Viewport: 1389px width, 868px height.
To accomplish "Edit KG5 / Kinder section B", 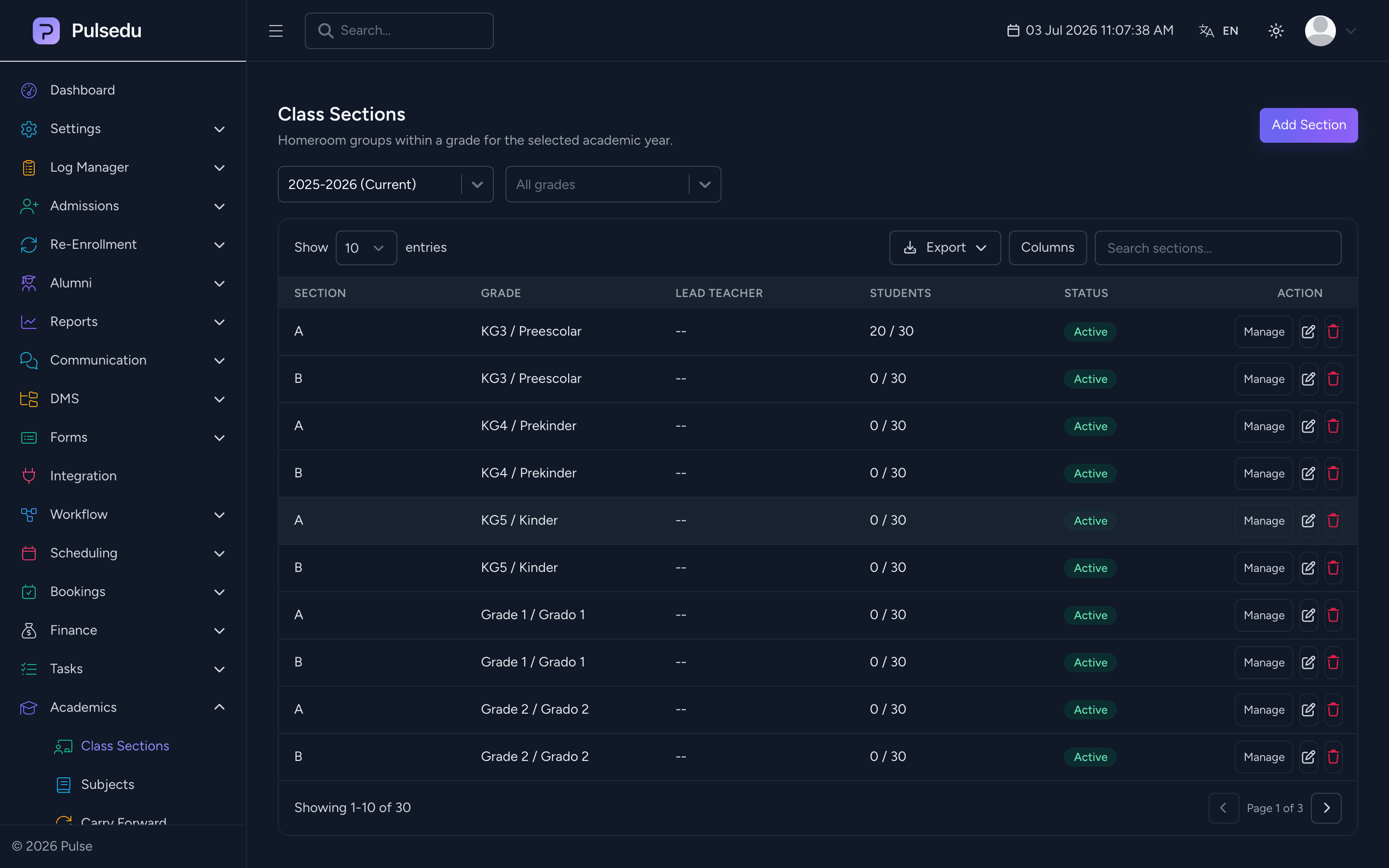I will click(x=1308, y=568).
